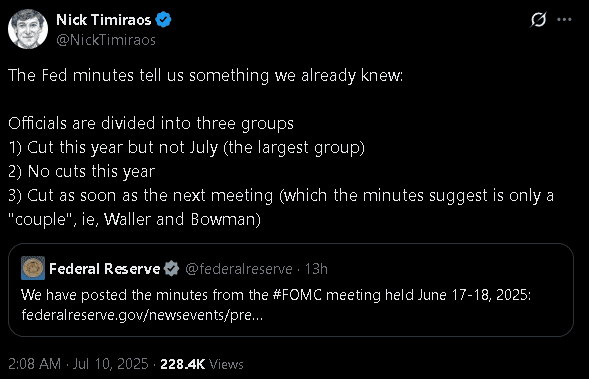Open the Nick Timiraos display name
This screenshot has width=589, height=379.
pyautogui.click(x=104, y=20)
